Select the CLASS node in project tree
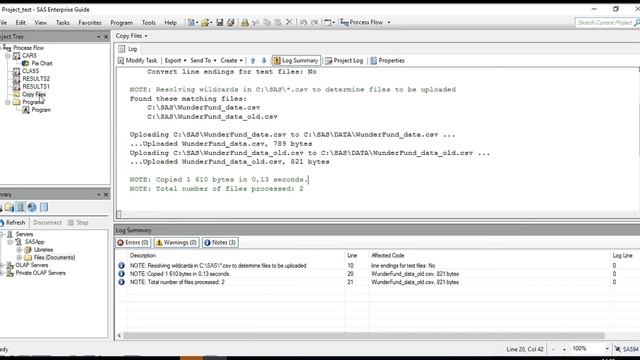Image resolution: width=640 pixels, height=360 pixels. pos(31,71)
